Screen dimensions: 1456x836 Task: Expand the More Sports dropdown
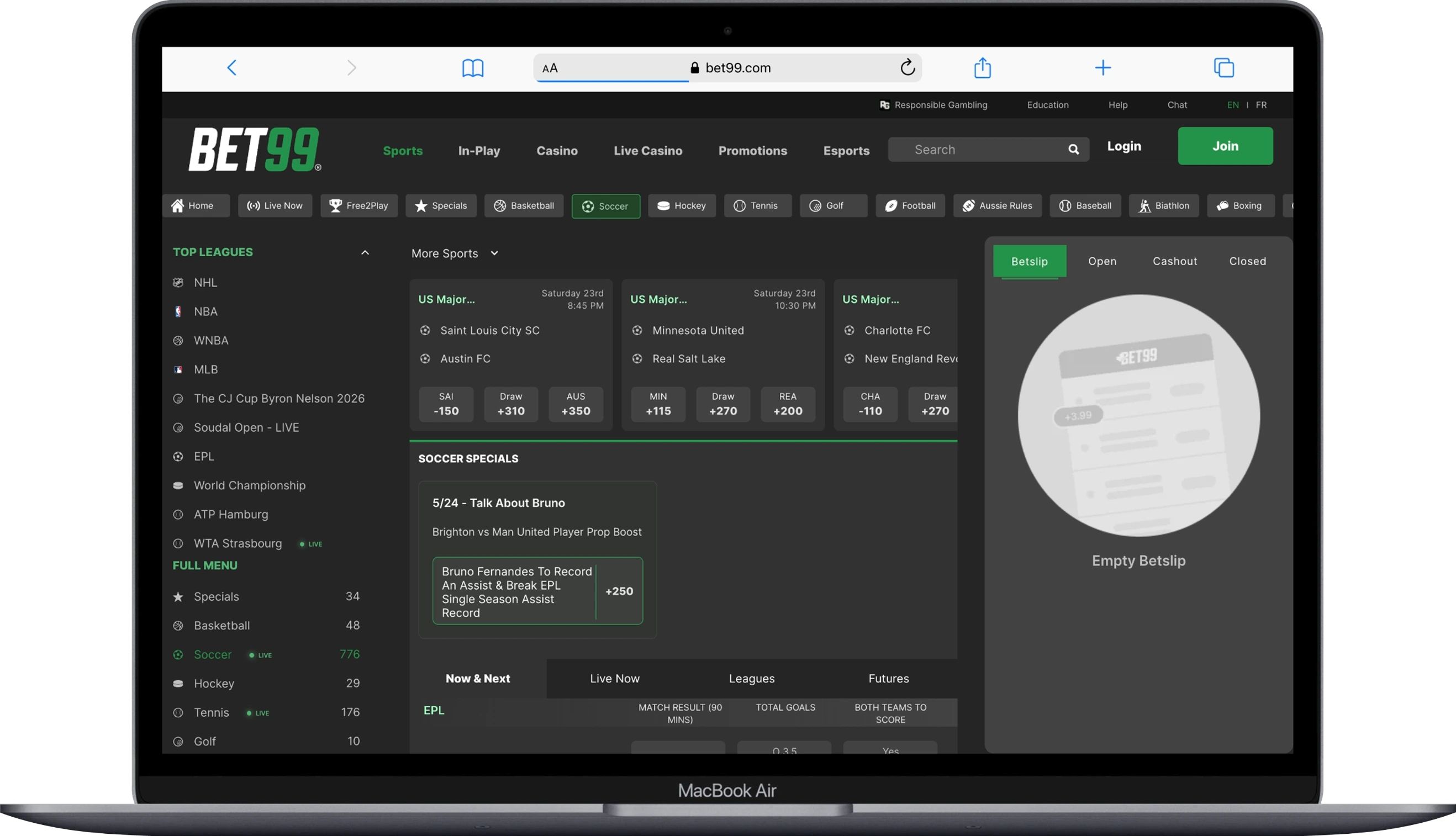coord(455,253)
